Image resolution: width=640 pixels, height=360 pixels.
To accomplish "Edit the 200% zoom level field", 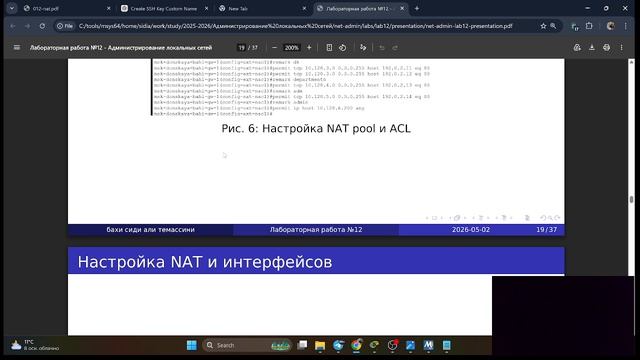I will pyautogui.click(x=291, y=48).
